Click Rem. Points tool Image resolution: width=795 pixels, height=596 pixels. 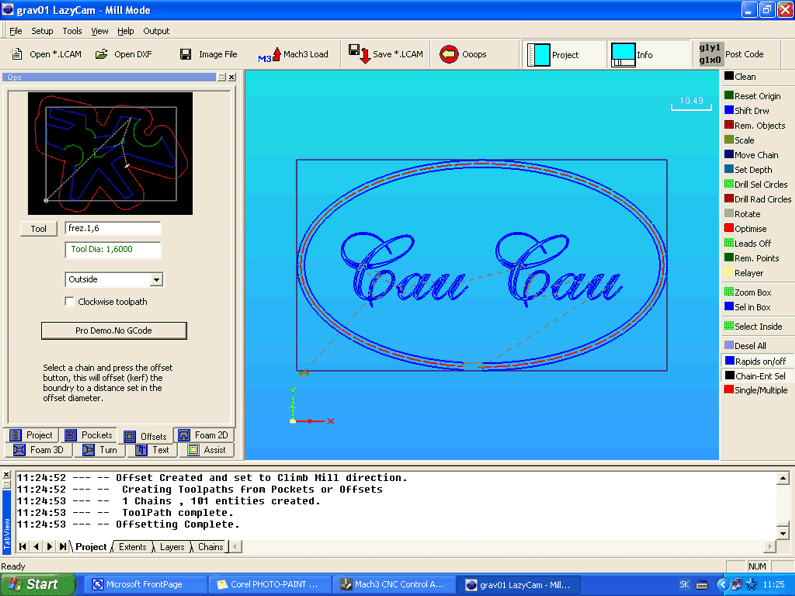(x=751, y=257)
